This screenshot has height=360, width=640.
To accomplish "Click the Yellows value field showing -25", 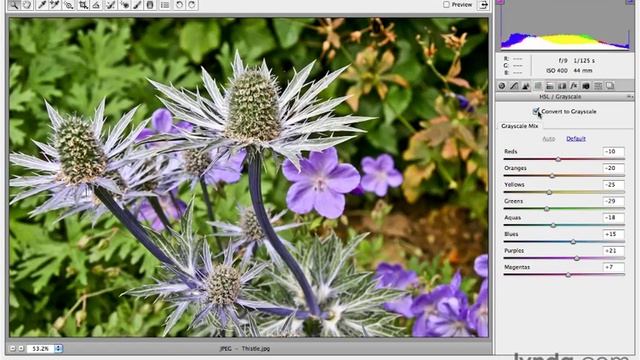I will click(x=613, y=184).
